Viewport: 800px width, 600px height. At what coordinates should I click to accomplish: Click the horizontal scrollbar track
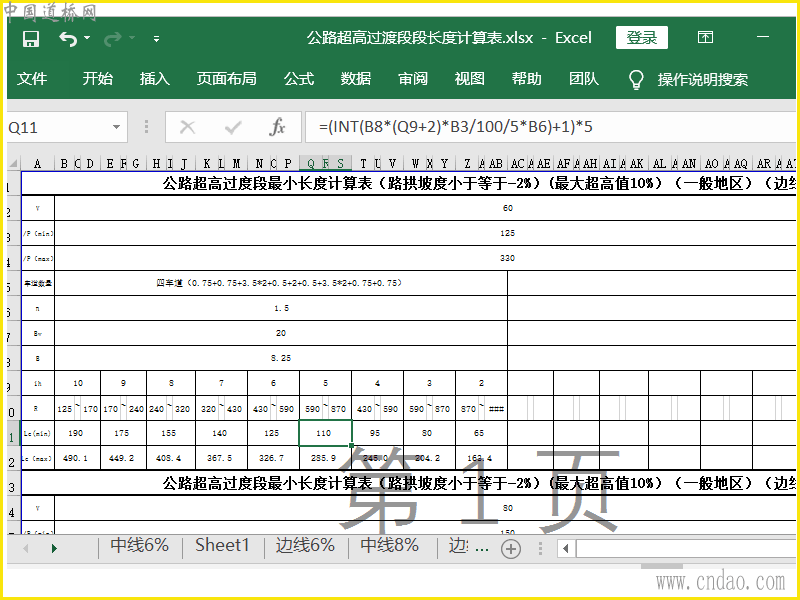[686, 549]
